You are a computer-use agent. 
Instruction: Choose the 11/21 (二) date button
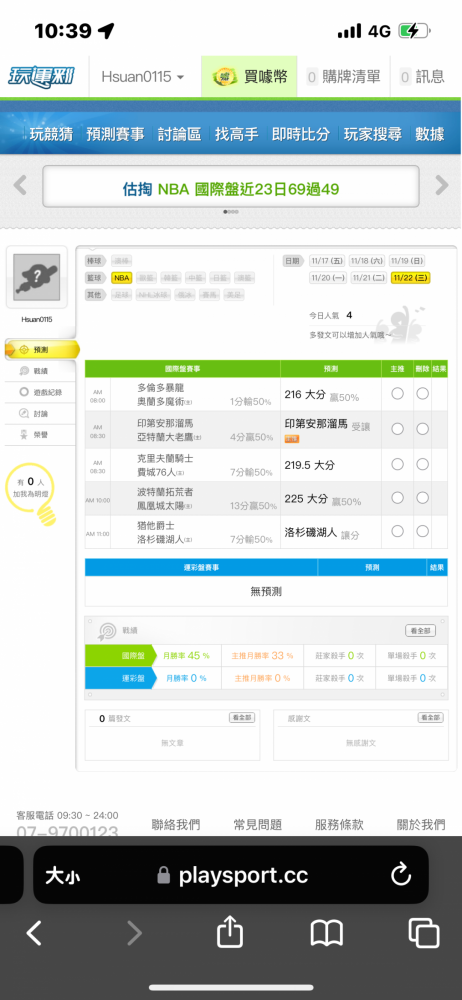pos(369,277)
